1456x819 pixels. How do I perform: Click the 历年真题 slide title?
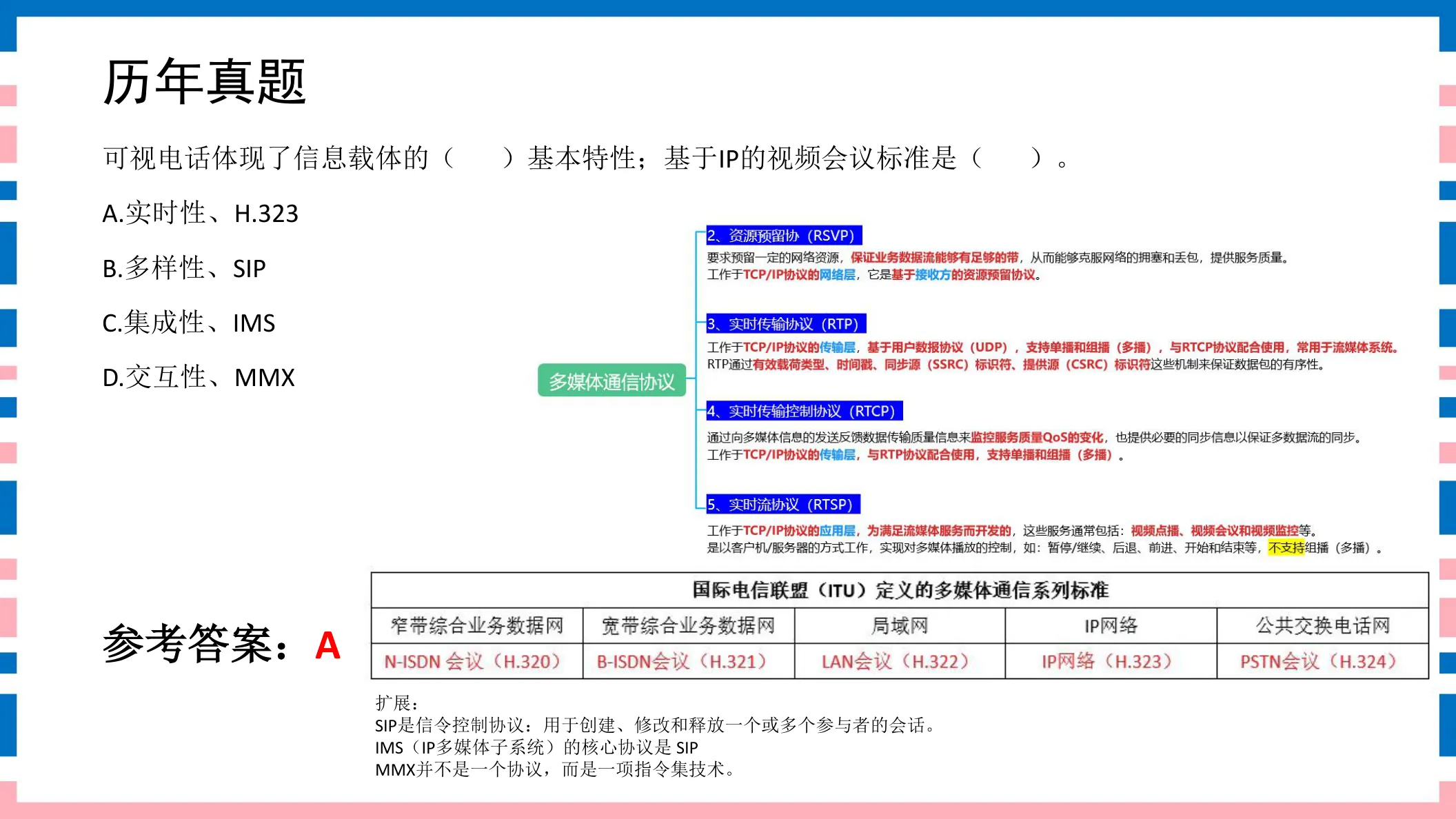tap(204, 82)
